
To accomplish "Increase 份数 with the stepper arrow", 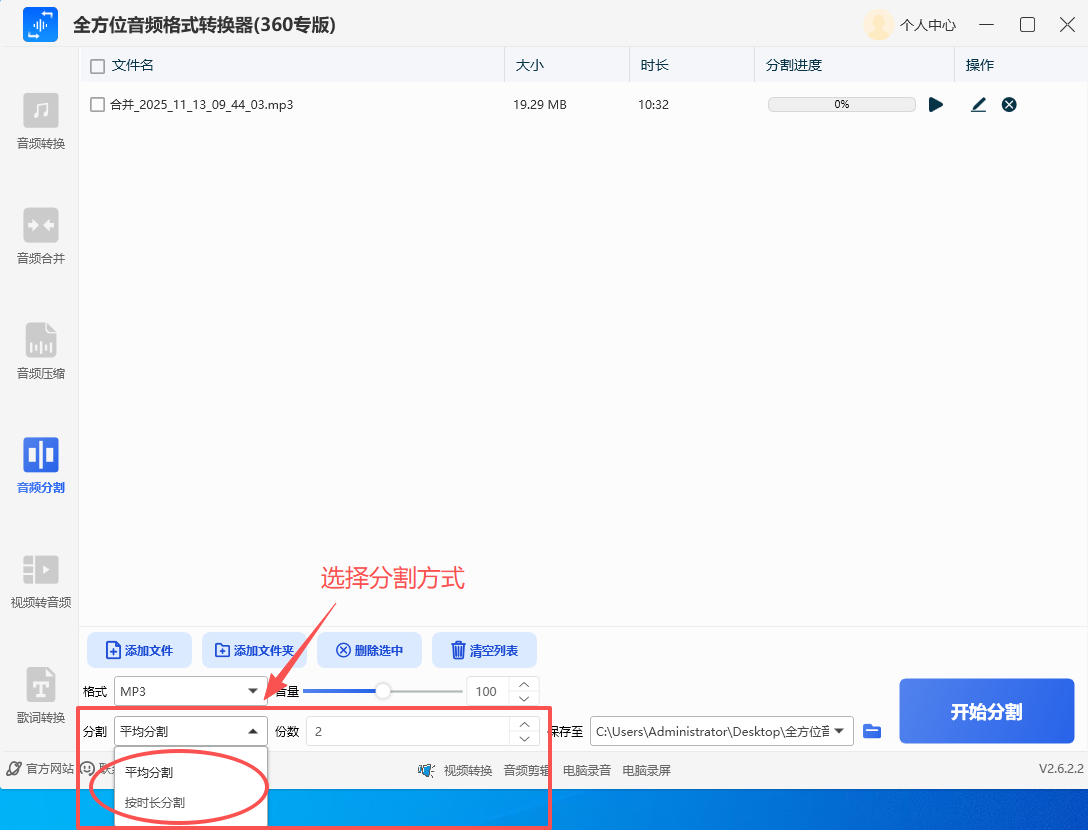I will point(524,724).
